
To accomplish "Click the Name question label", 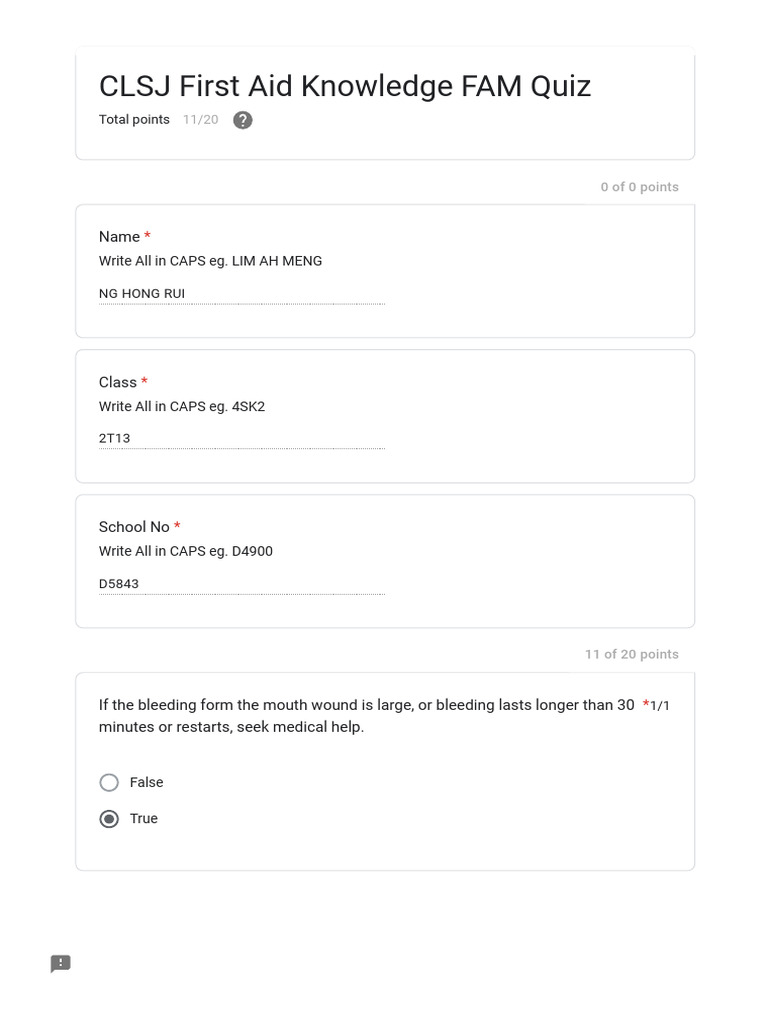I will coord(119,237).
